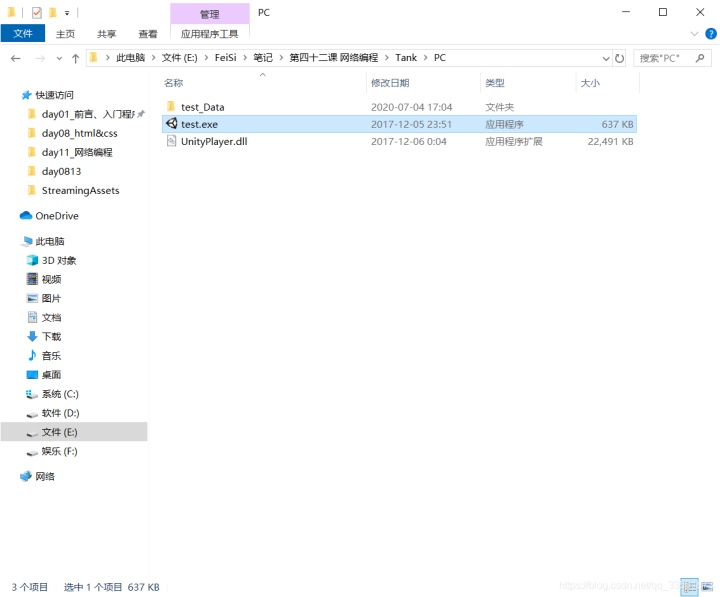
Task: Open 视频 folder in navigation pane
Action: [x=51, y=279]
